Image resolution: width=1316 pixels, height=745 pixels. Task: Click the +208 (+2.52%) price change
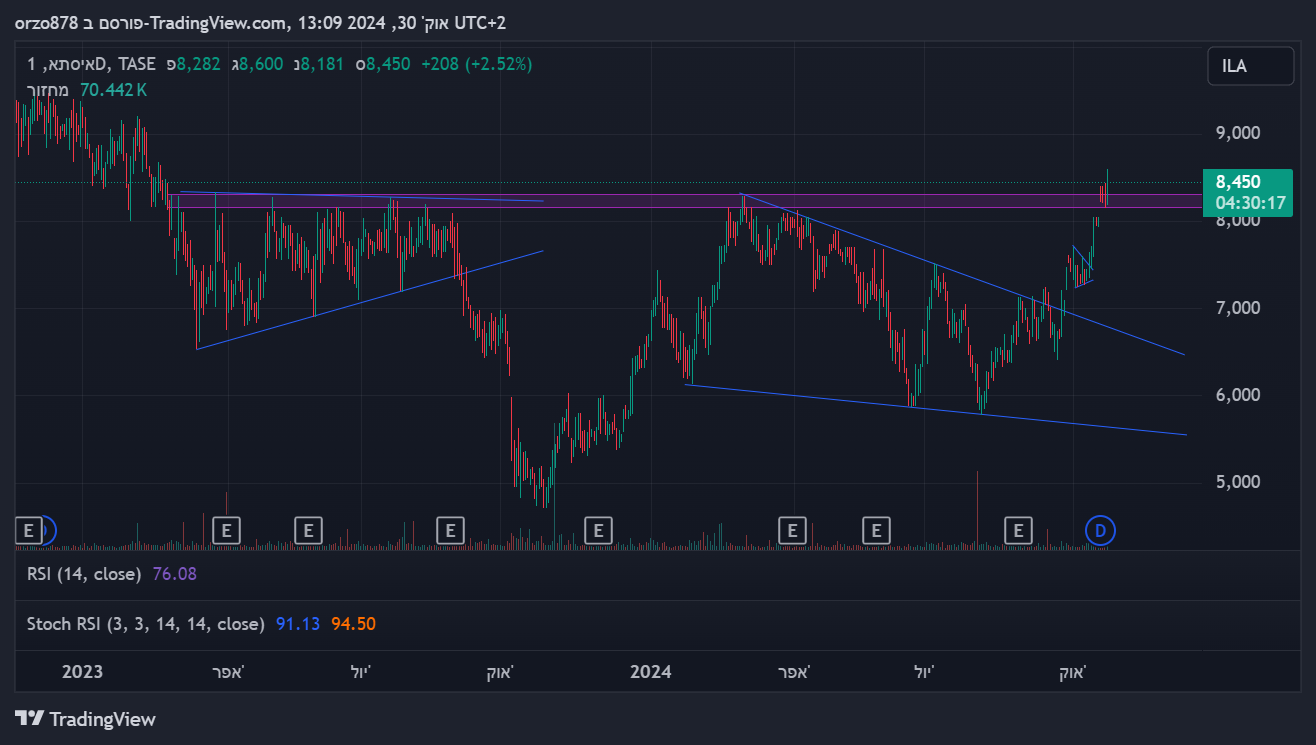click(476, 64)
